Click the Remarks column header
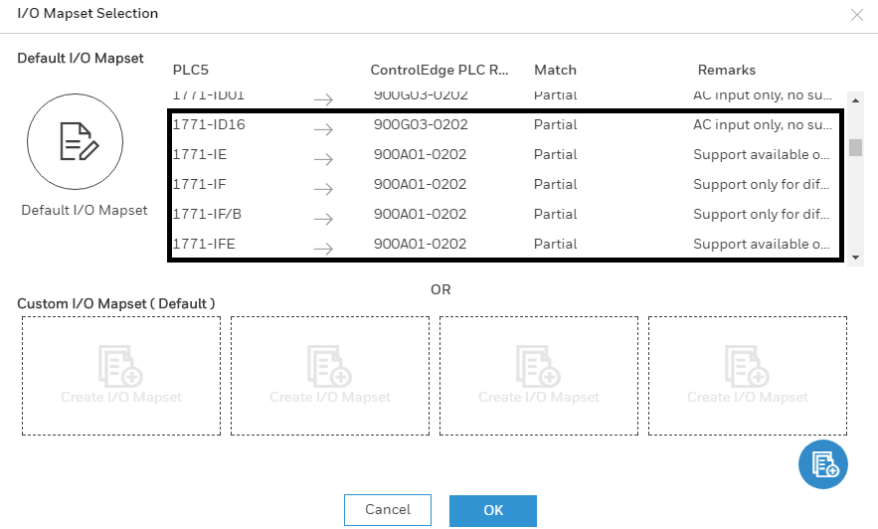The height and width of the screenshot is (529, 878). (726, 70)
